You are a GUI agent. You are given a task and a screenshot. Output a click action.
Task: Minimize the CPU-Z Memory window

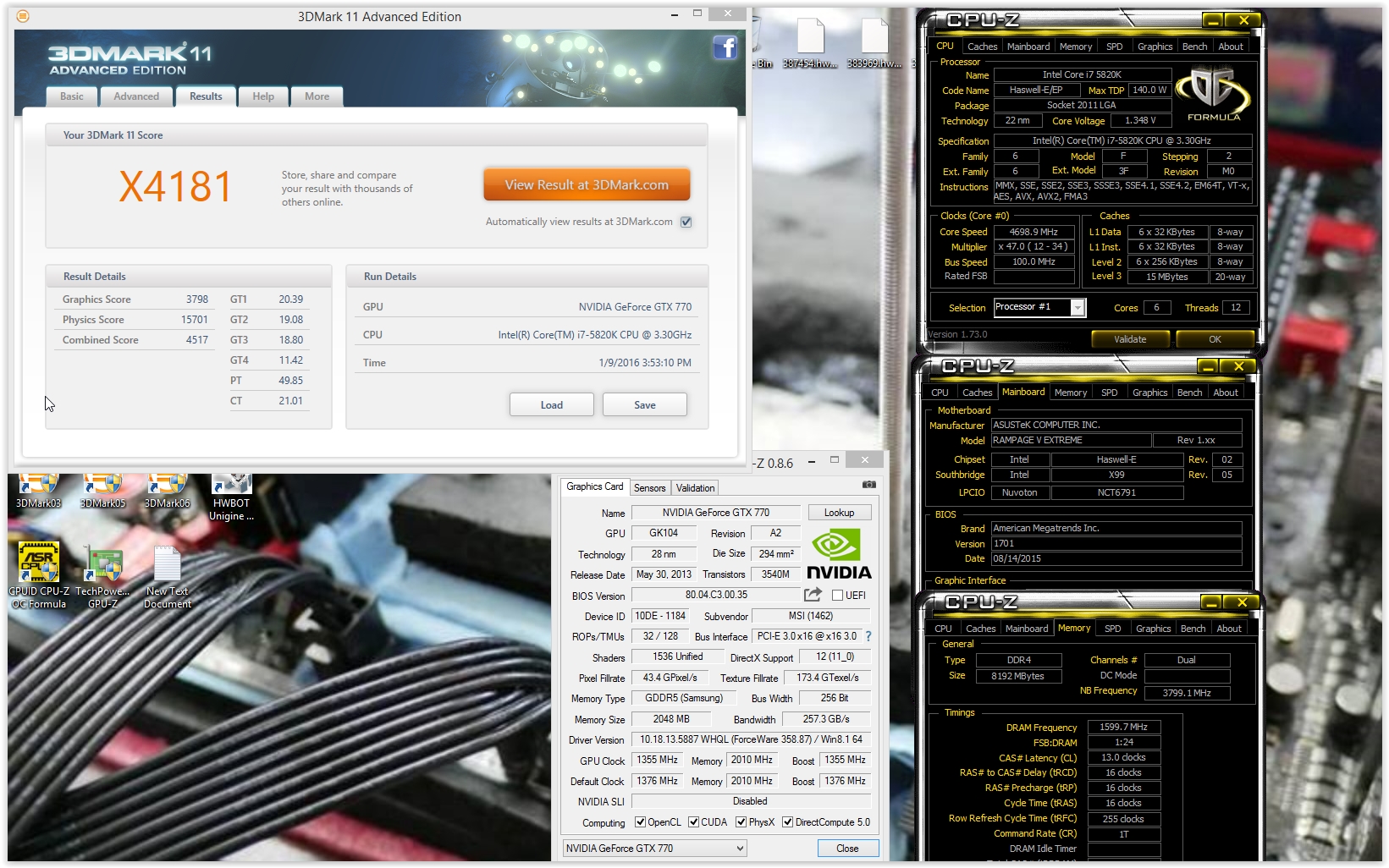[x=1211, y=602]
